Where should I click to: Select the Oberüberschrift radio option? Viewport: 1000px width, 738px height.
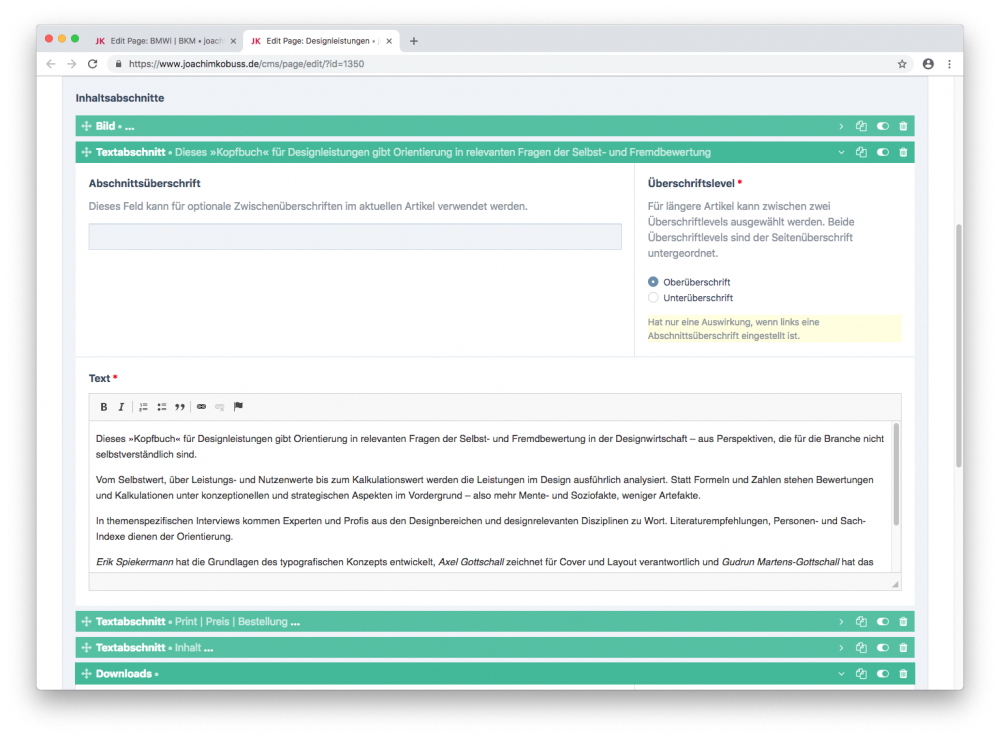(654, 282)
